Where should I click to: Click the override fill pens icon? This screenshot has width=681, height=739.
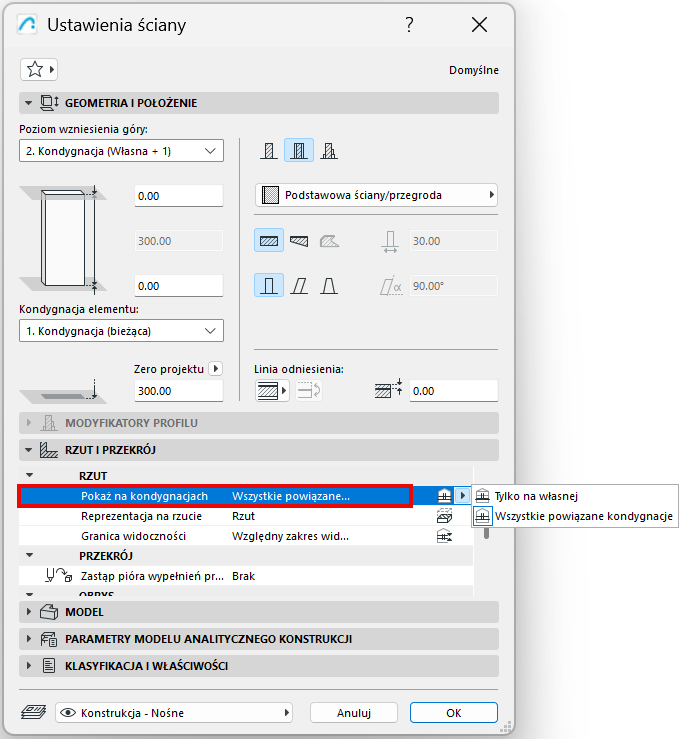(58, 575)
